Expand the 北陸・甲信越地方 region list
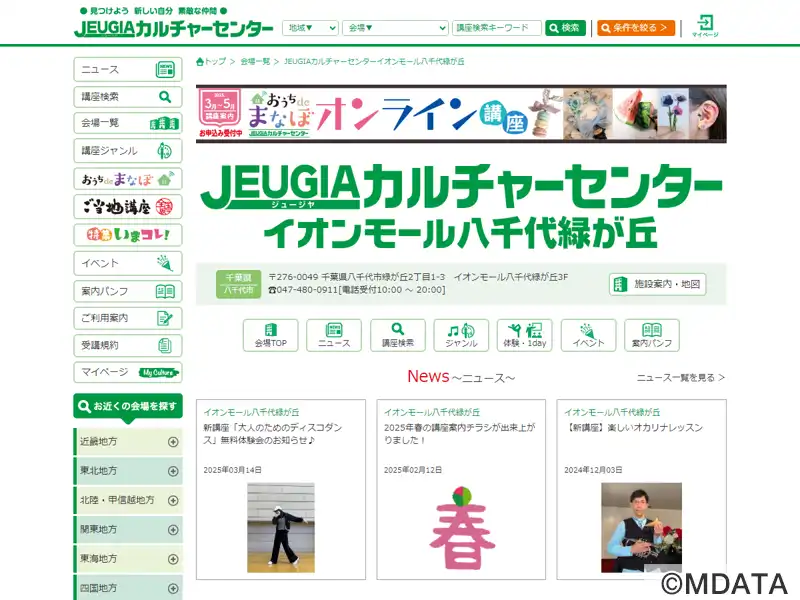The image size is (800, 600). point(129,501)
